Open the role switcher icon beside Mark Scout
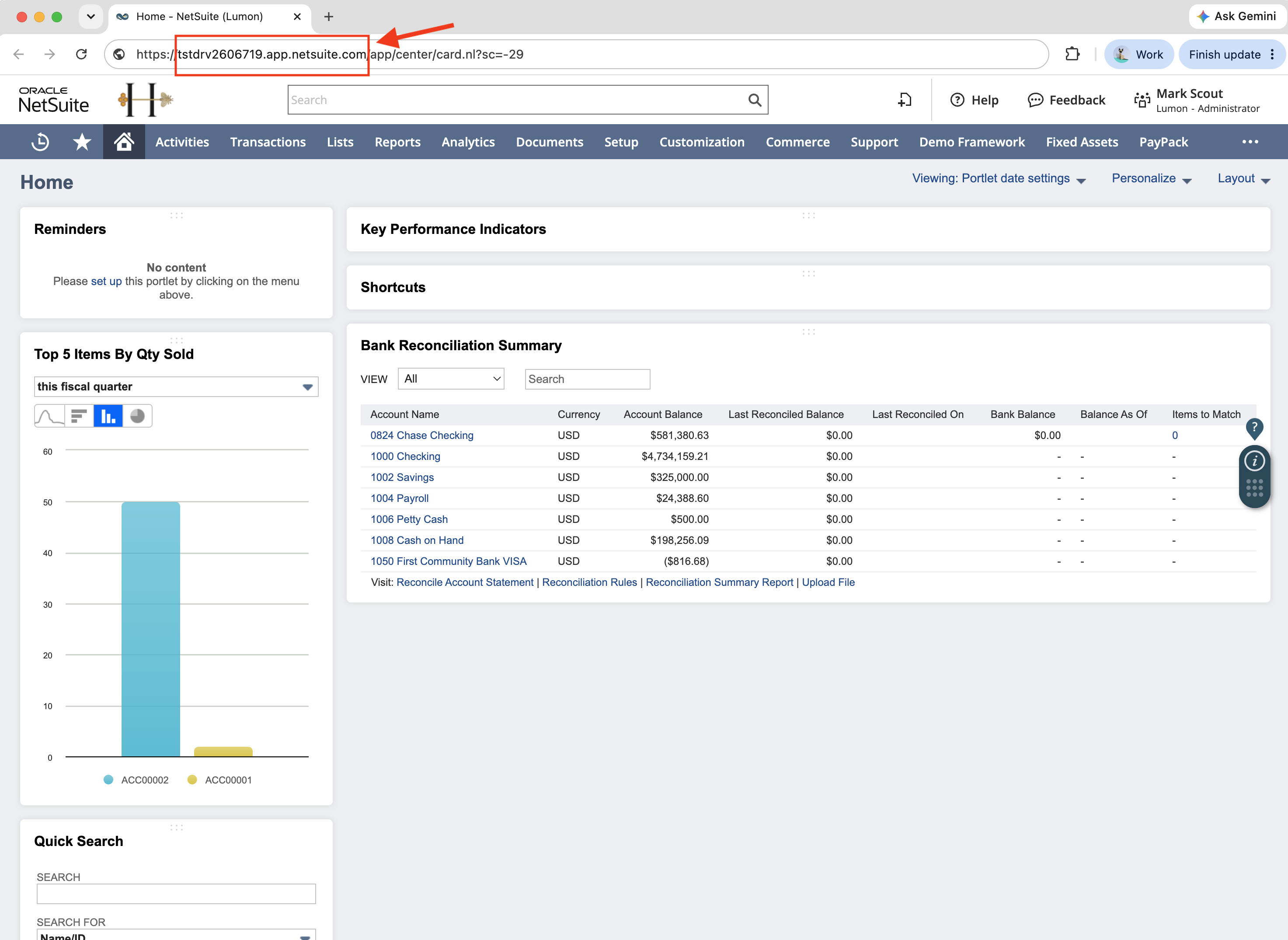The height and width of the screenshot is (940, 1288). click(1142, 100)
